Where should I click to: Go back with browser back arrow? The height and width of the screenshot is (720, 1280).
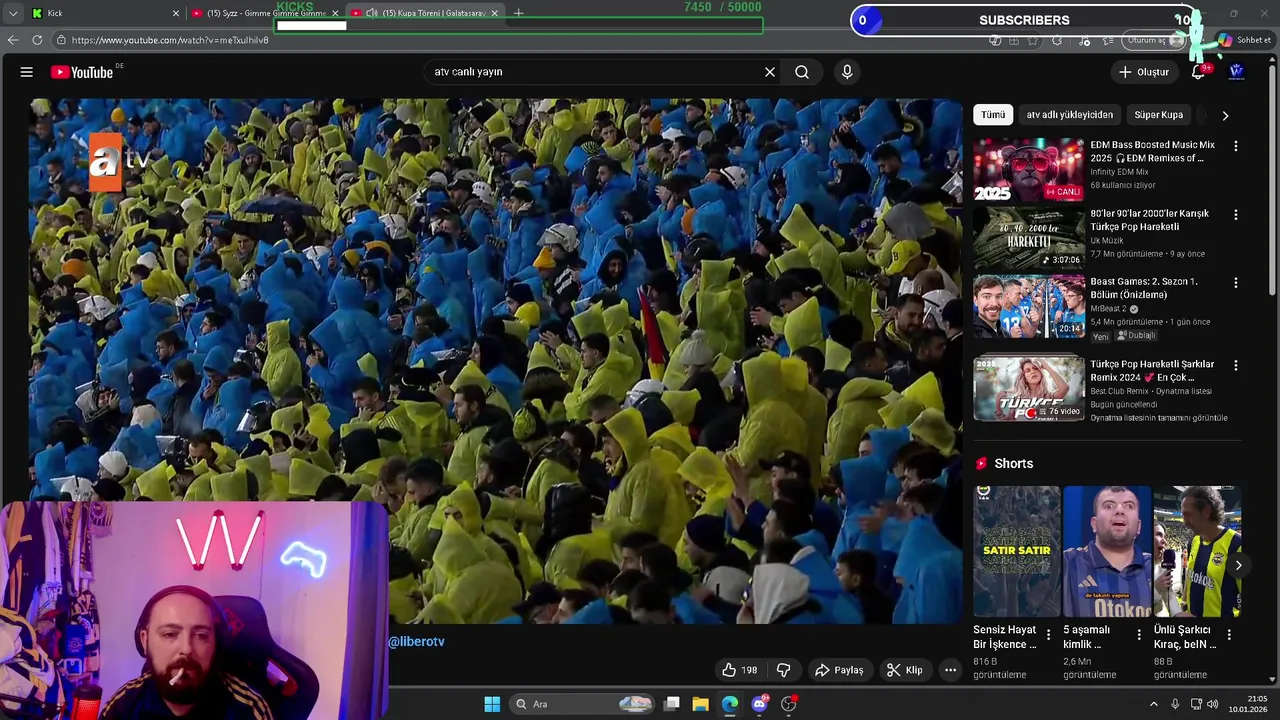13,40
